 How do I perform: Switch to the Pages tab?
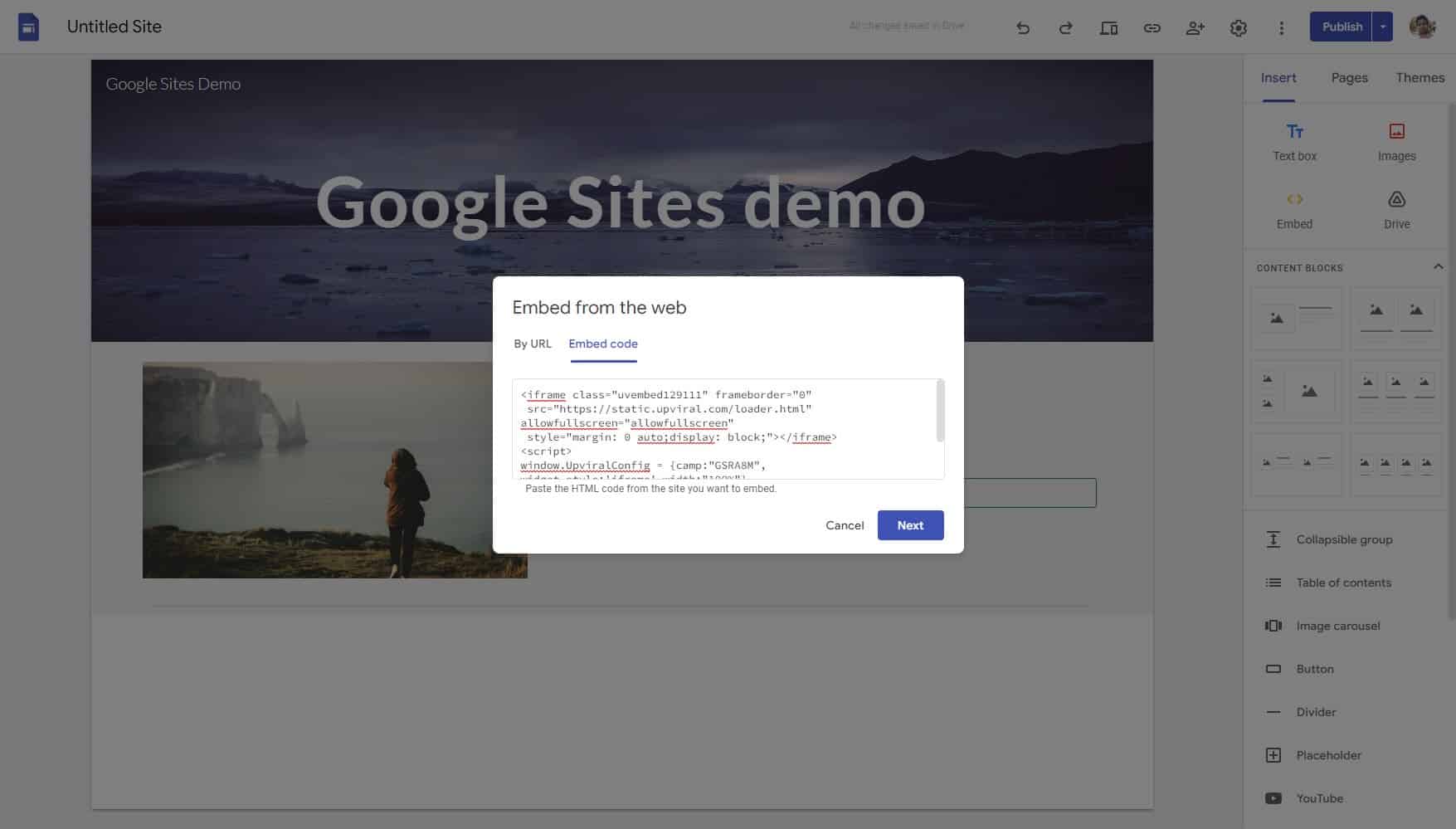click(x=1349, y=78)
